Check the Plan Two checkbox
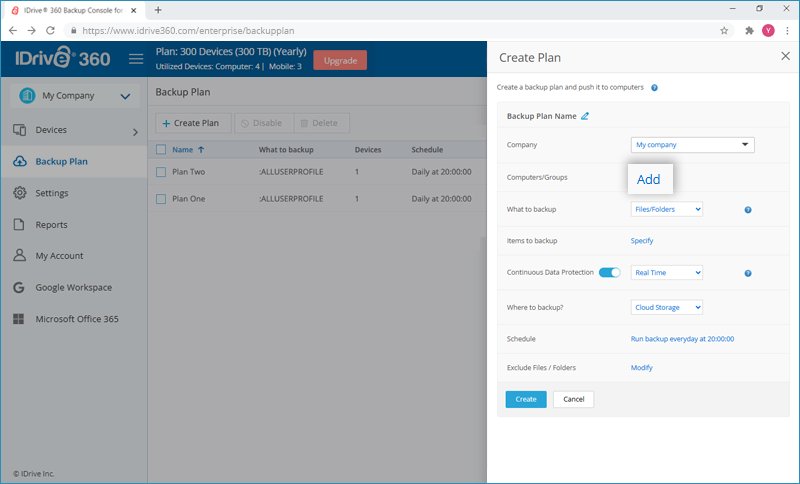The image size is (800, 484). point(161,172)
